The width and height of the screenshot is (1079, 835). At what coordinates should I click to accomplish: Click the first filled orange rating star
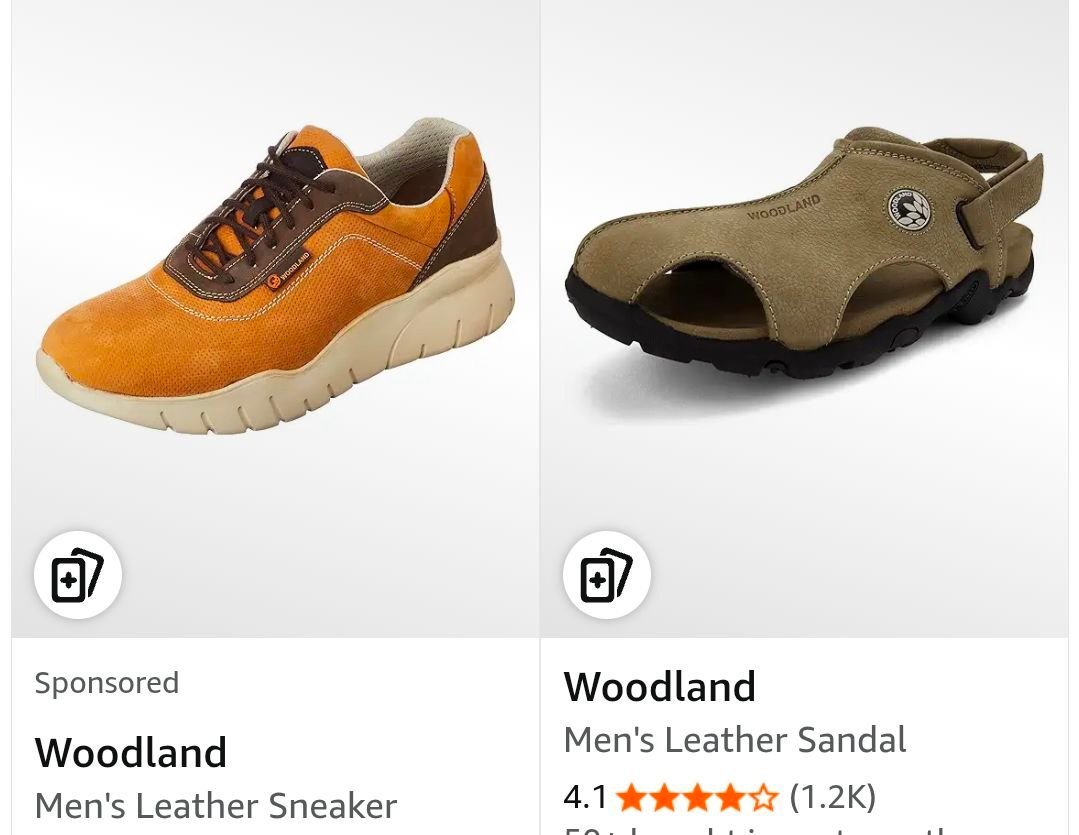(630, 798)
